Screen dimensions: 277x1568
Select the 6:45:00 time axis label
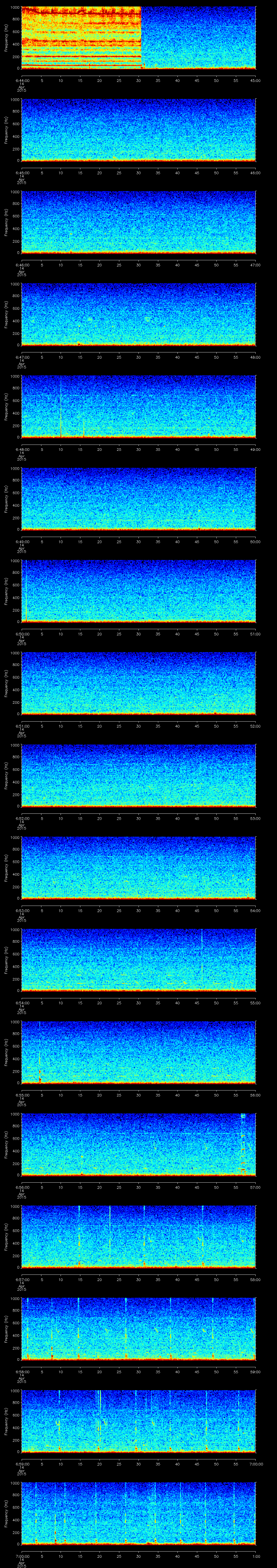click(22, 173)
